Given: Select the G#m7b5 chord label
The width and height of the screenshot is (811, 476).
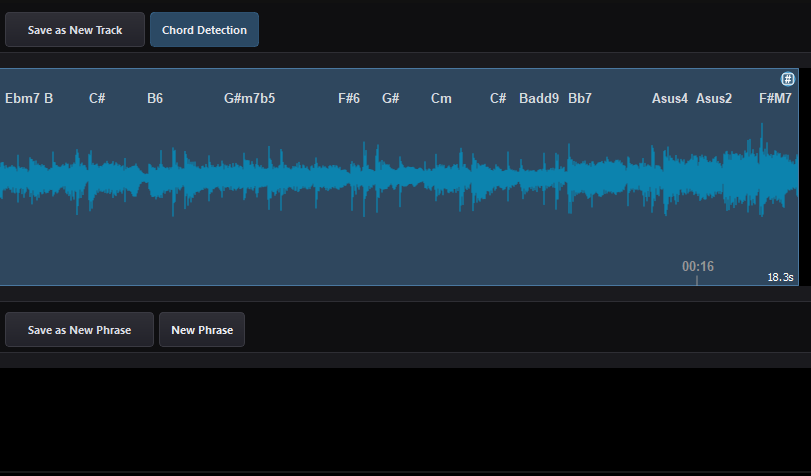Looking at the screenshot, I should [x=249, y=98].
